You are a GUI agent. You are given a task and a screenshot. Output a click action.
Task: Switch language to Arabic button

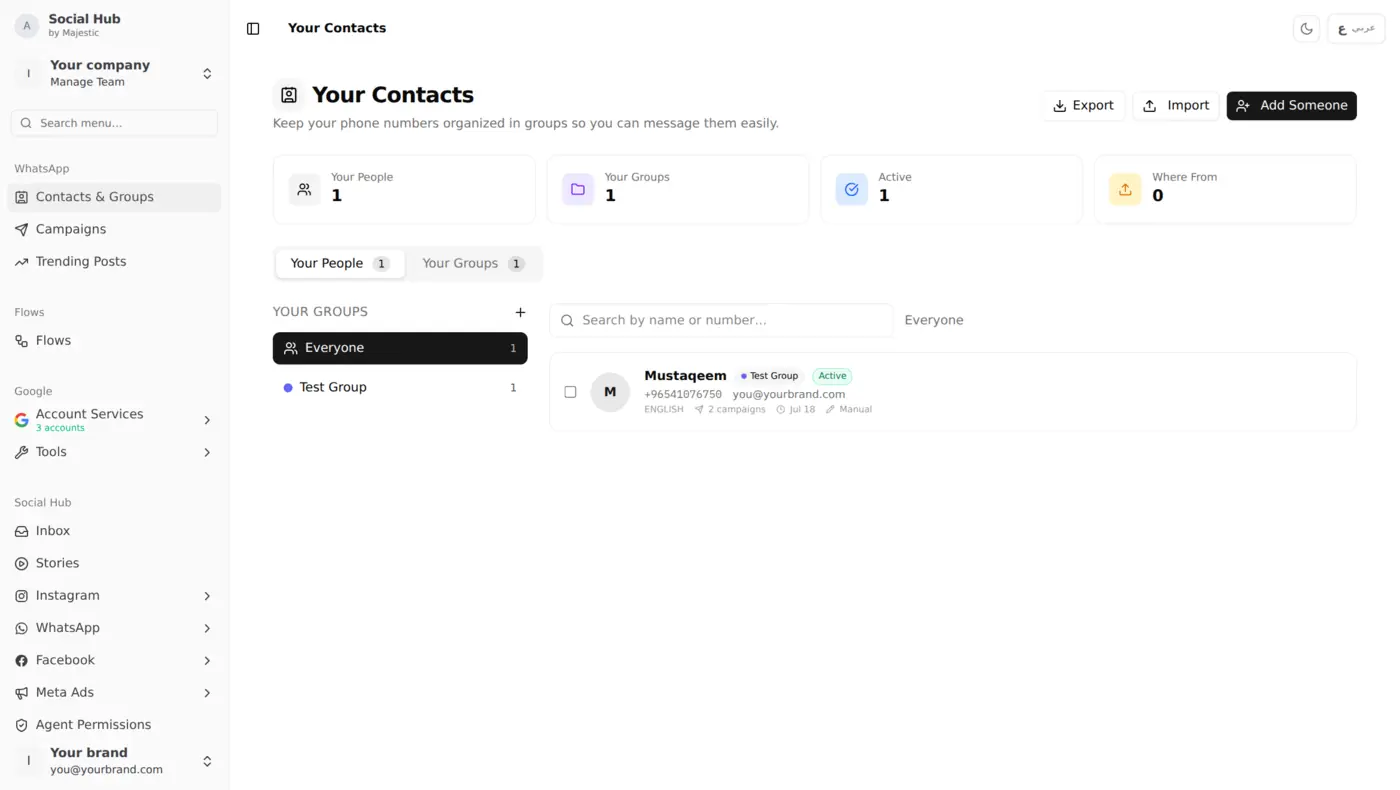(x=1356, y=29)
